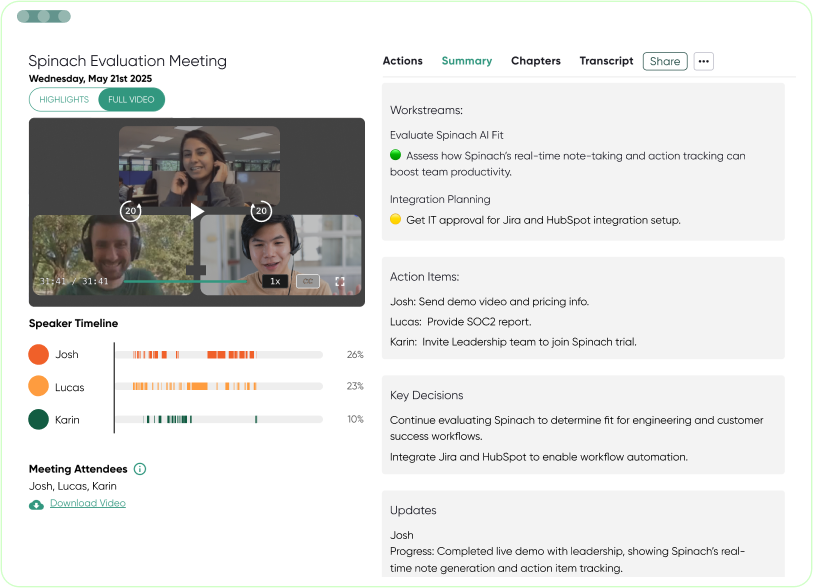Click the Download Video link
This screenshot has height=588, width=813.
(x=88, y=503)
